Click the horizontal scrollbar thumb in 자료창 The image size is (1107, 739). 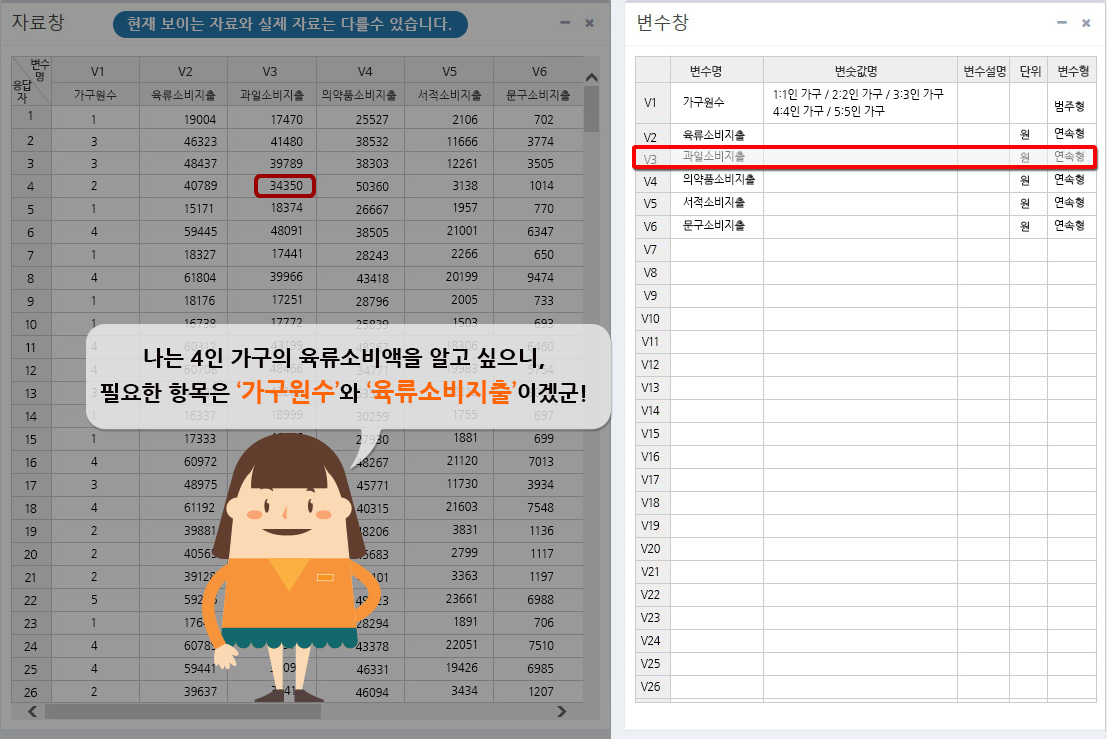pos(183,711)
